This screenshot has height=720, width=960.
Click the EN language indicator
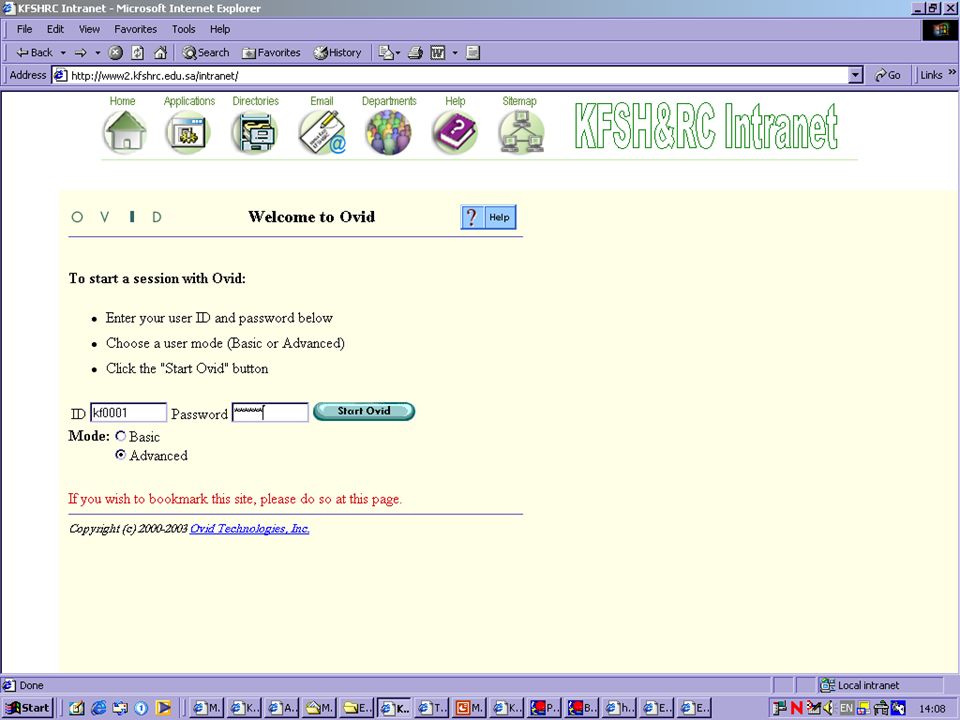846,708
